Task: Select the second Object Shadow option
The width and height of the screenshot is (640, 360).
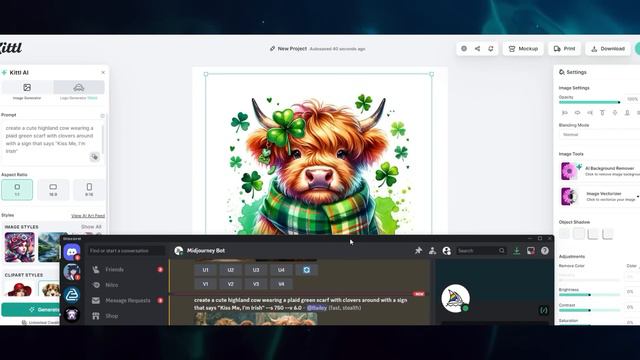Action: 579,233
